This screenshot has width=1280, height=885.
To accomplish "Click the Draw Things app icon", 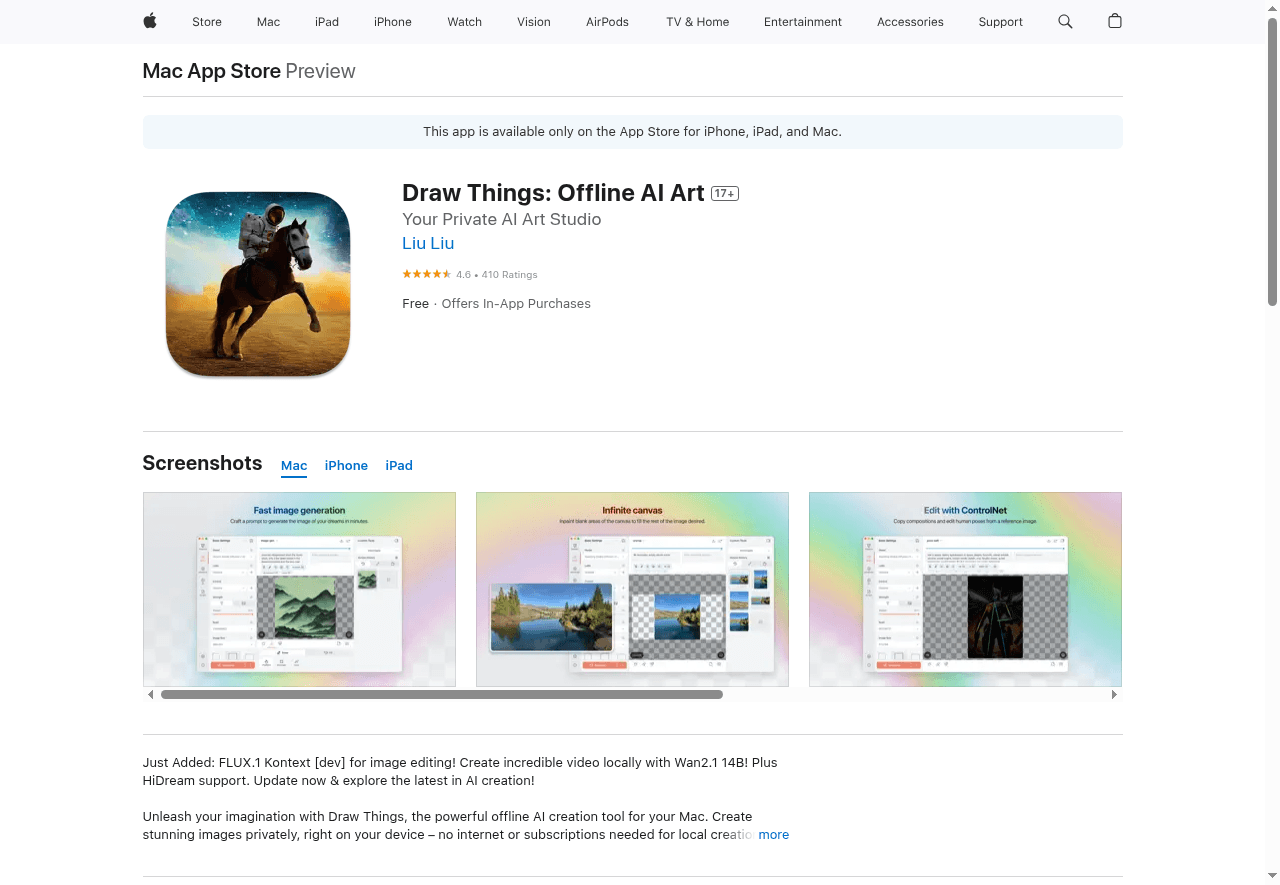I will [257, 283].
